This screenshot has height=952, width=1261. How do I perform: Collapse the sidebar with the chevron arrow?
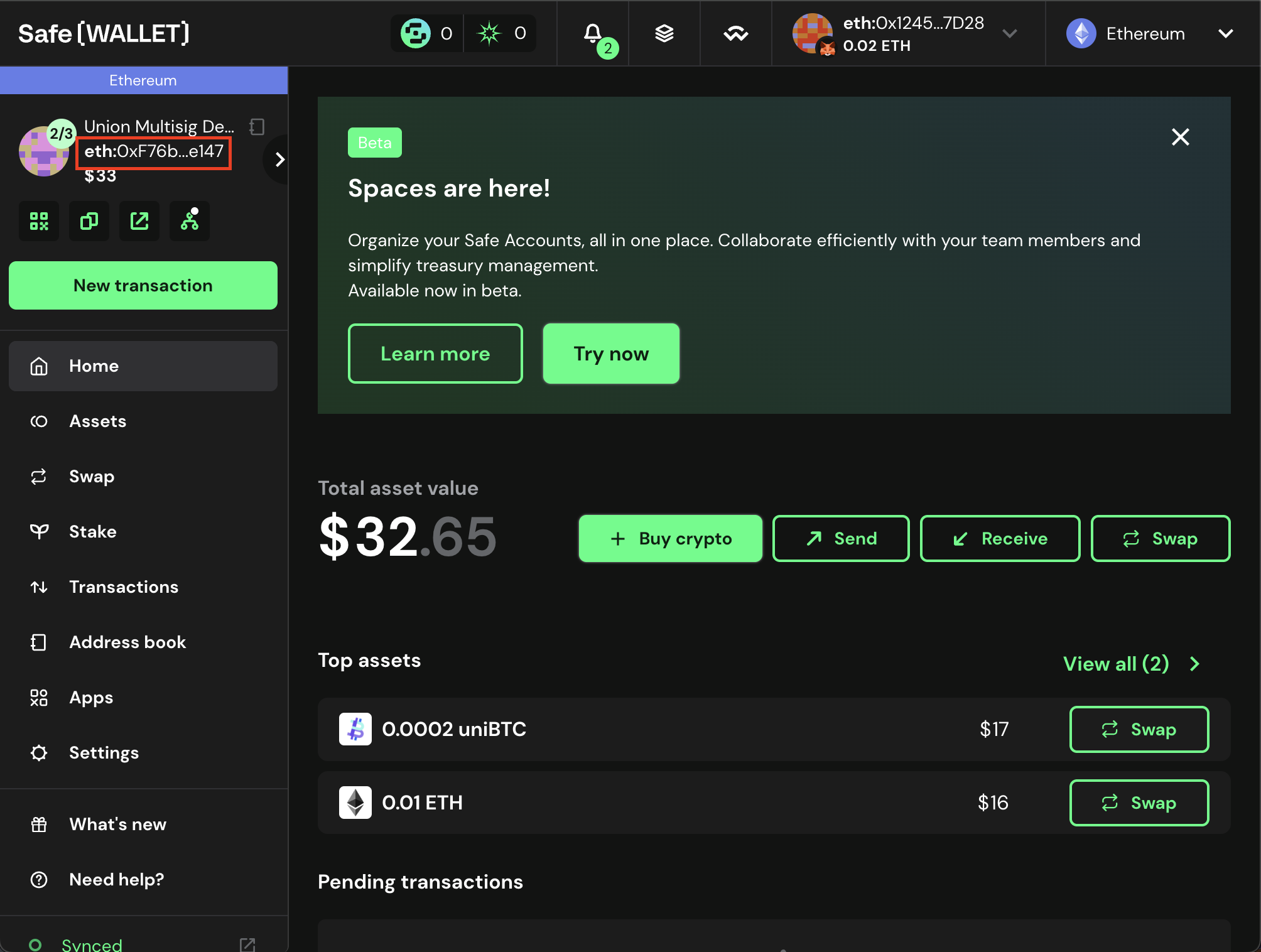pyautogui.click(x=279, y=159)
